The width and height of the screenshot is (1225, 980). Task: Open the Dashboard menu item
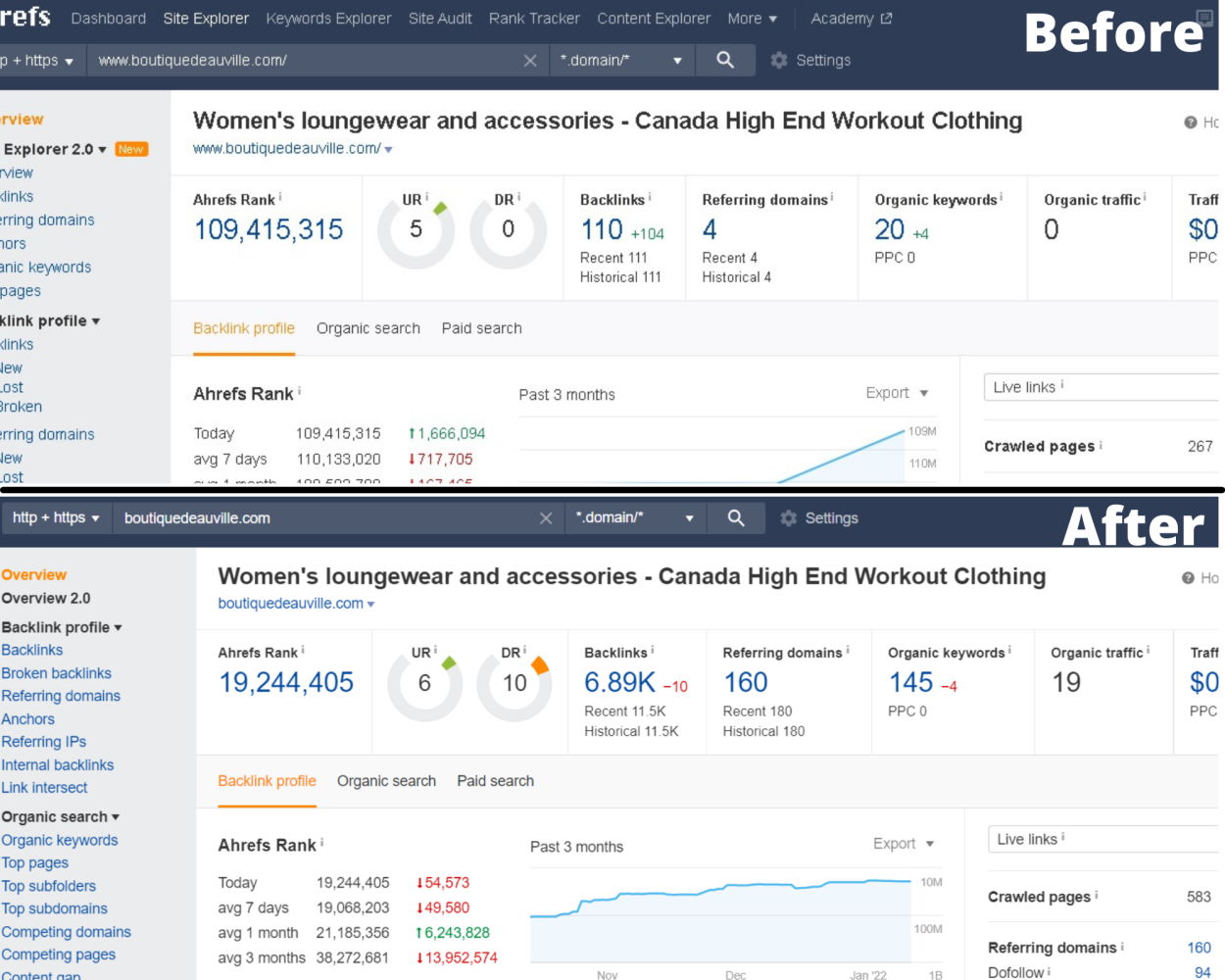(x=109, y=19)
